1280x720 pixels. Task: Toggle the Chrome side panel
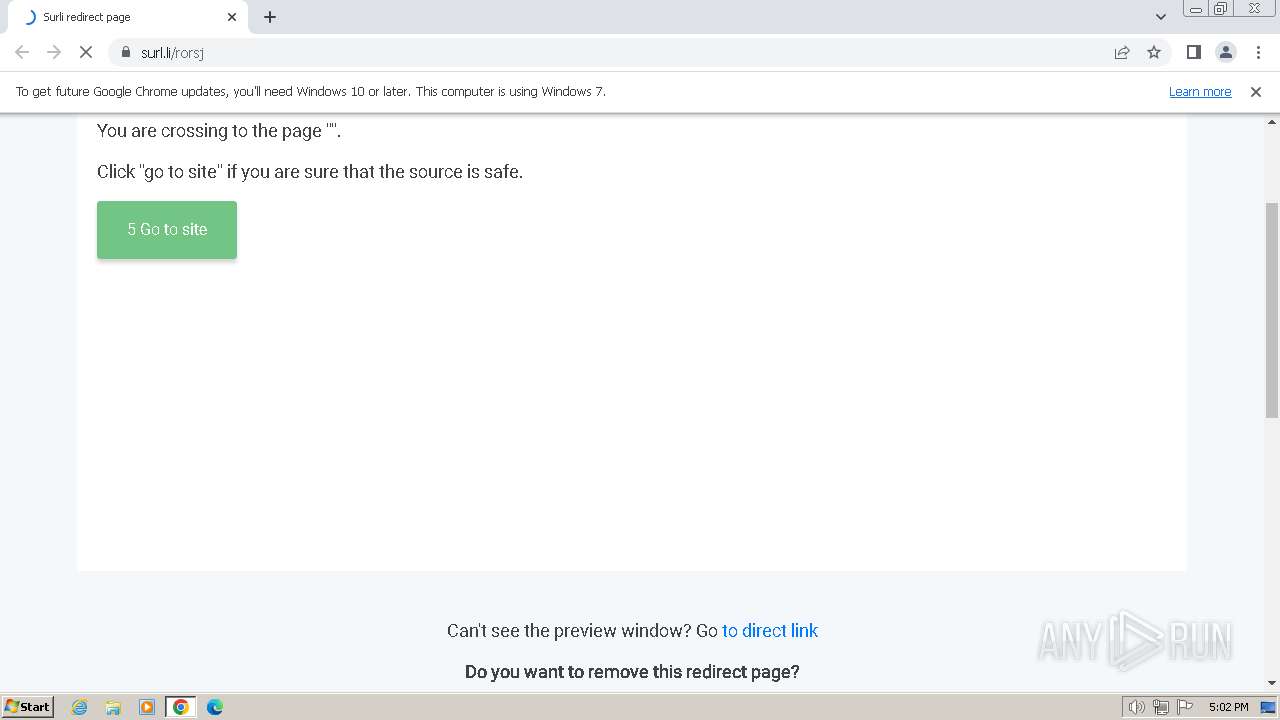[1193, 52]
